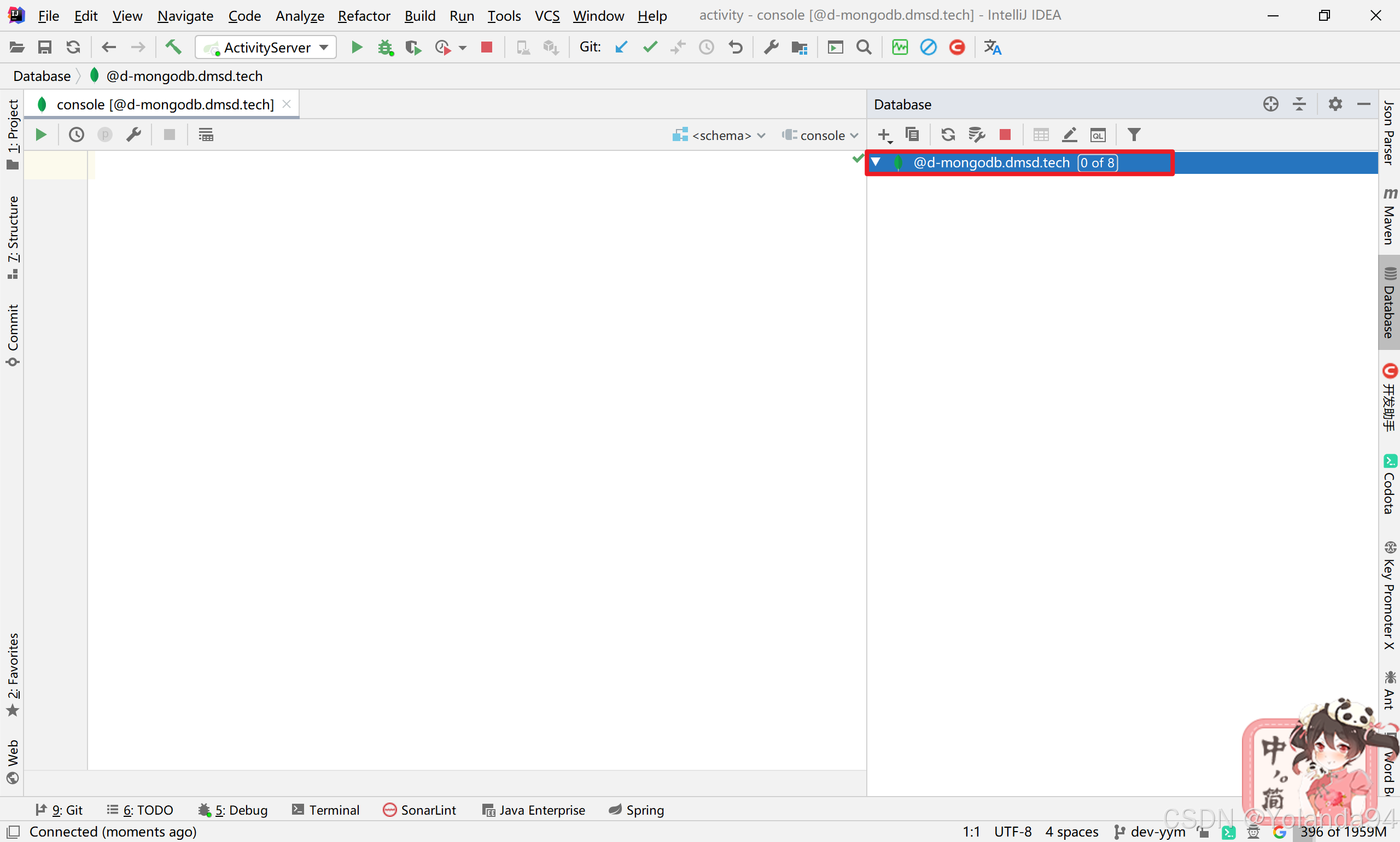Viewport: 1400px width, 842px height.
Task: Refresh the data source in Database panel
Action: click(947, 135)
